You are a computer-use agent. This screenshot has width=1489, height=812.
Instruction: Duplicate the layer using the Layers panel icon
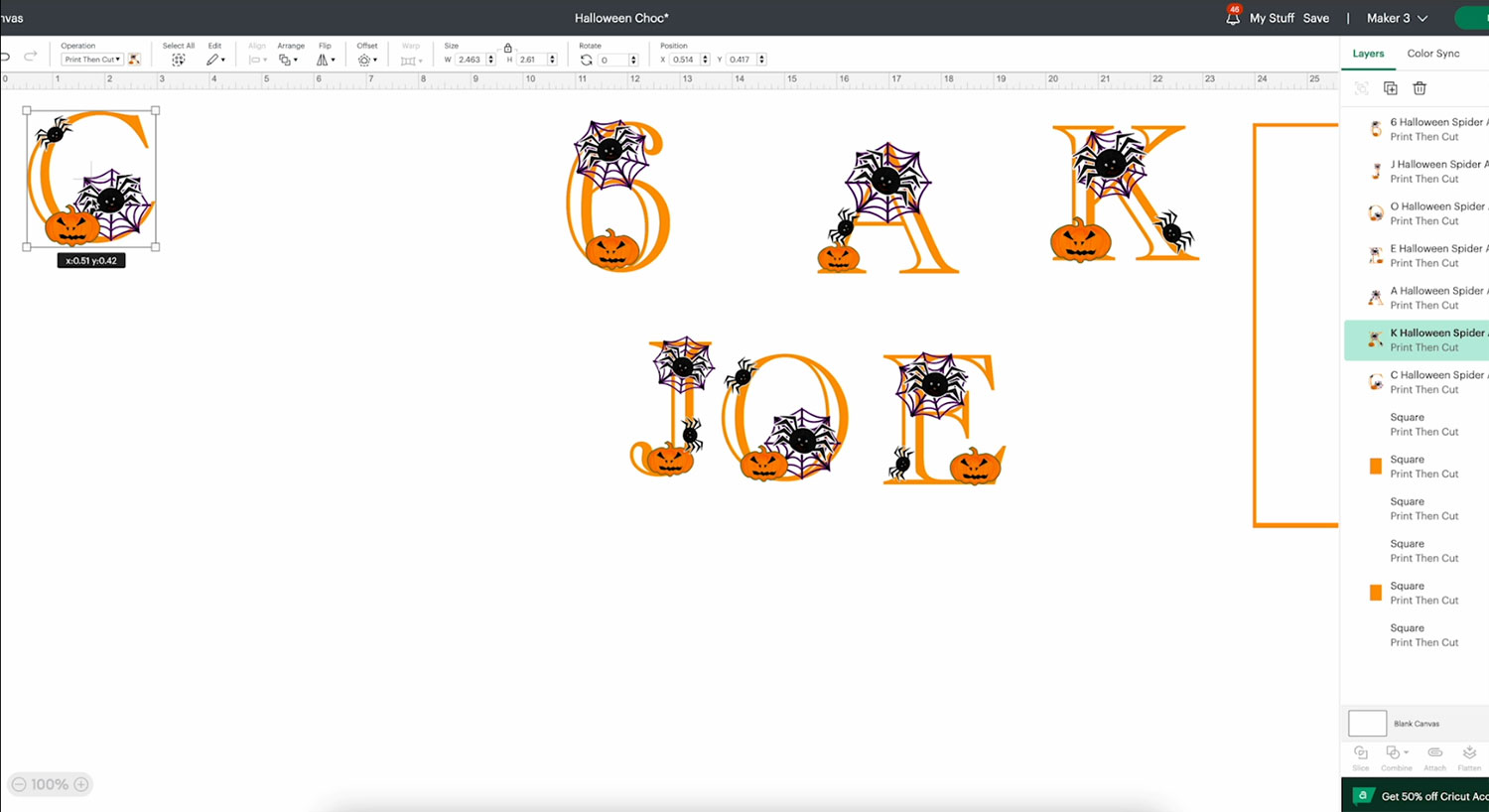[1391, 88]
